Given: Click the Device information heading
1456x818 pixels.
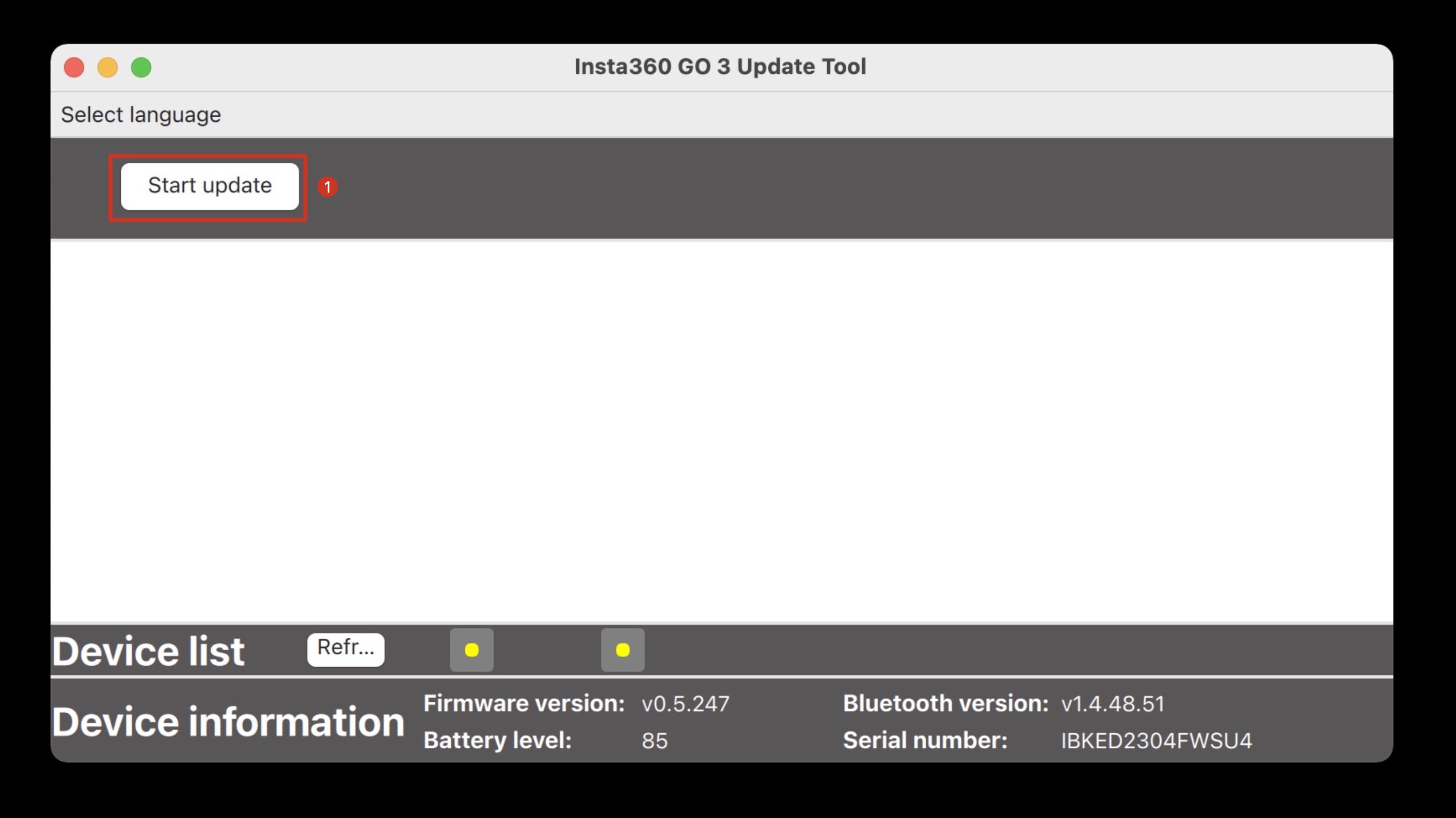Looking at the screenshot, I should tap(228, 722).
